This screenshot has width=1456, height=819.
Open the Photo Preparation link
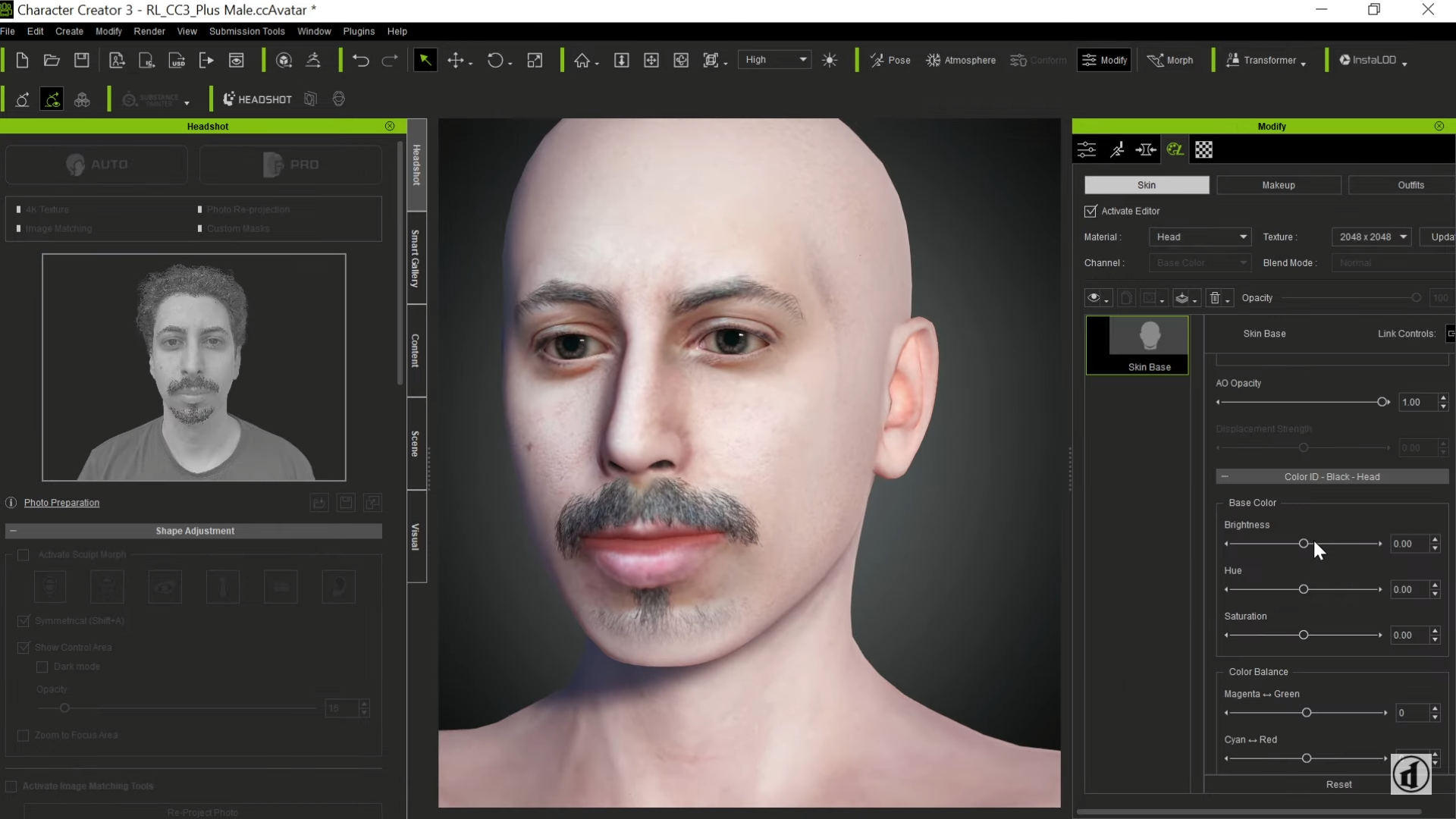(x=63, y=503)
